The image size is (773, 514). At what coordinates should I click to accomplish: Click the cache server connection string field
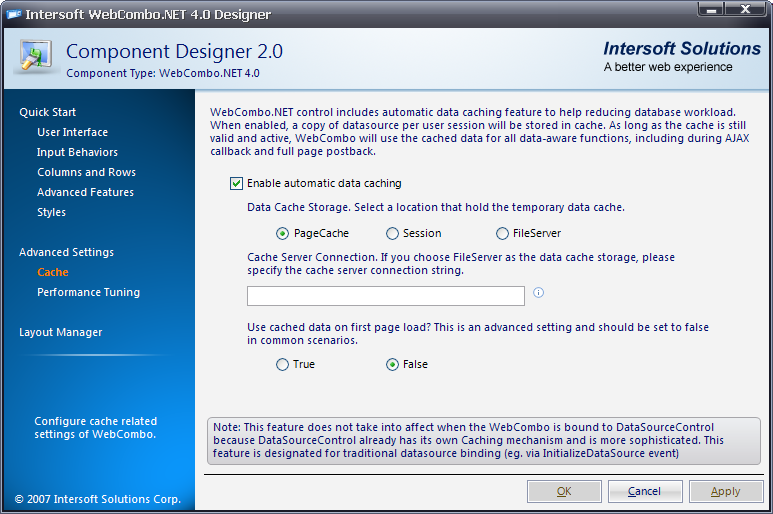[x=385, y=295]
